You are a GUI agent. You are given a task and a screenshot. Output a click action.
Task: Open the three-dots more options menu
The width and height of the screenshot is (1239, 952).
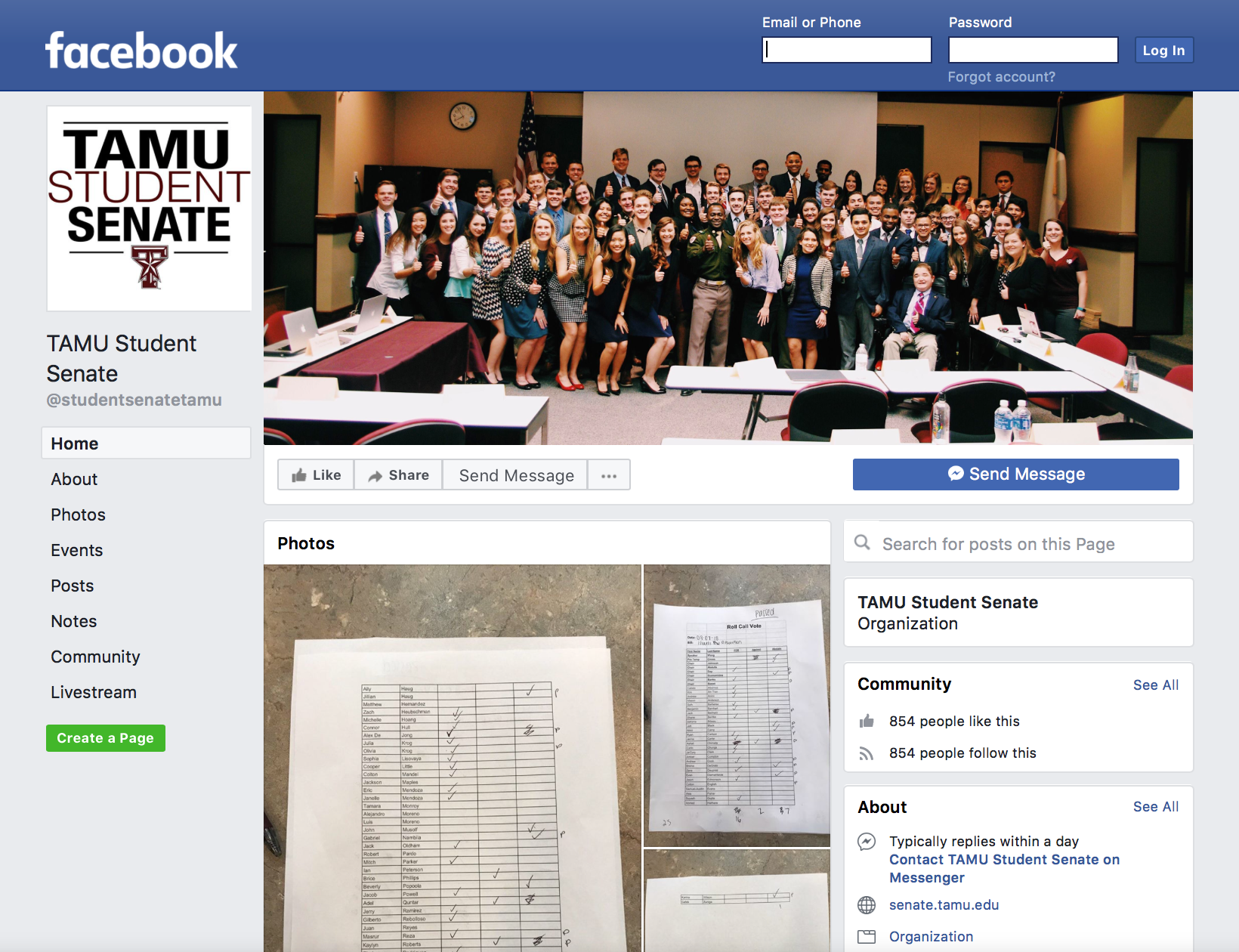tap(609, 474)
